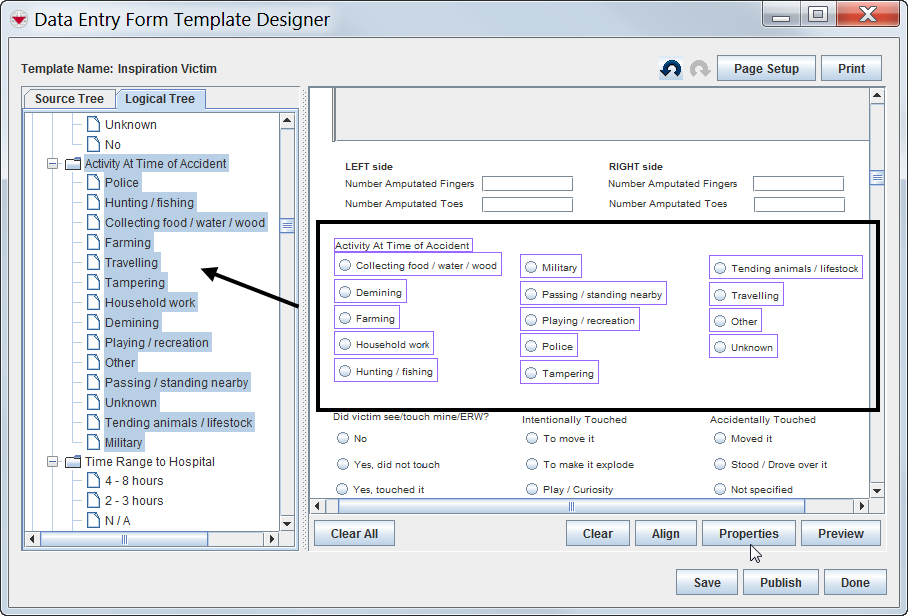Switch to the Source Tree tab

[x=69, y=99]
